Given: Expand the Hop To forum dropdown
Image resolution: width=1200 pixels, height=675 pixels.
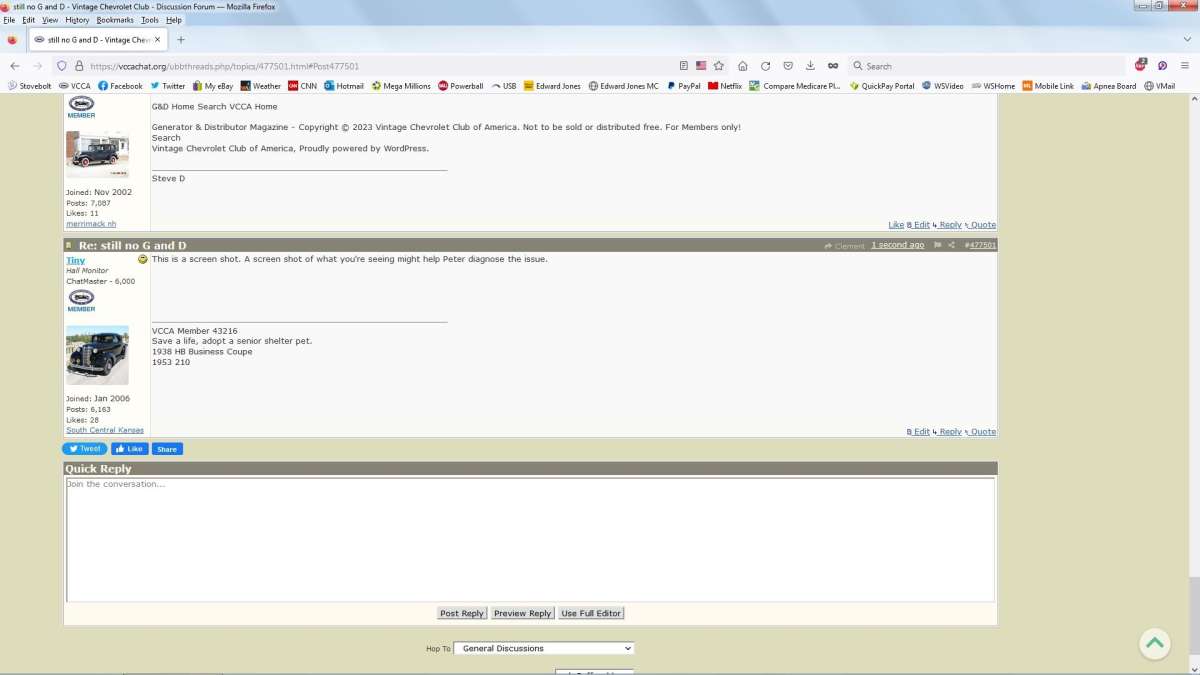Looking at the screenshot, I should click(544, 648).
